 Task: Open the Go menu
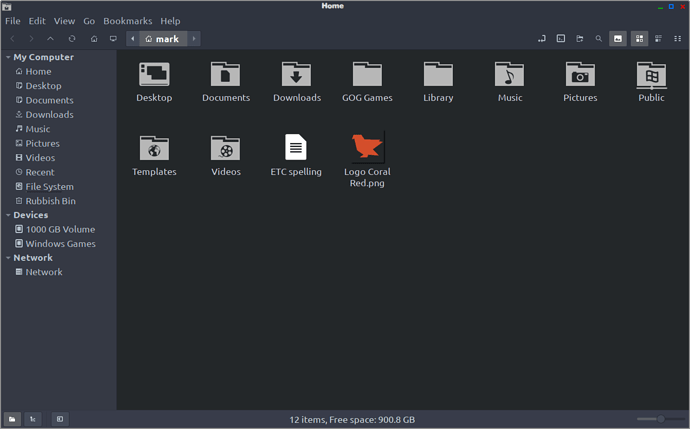click(x=89, y=21)
